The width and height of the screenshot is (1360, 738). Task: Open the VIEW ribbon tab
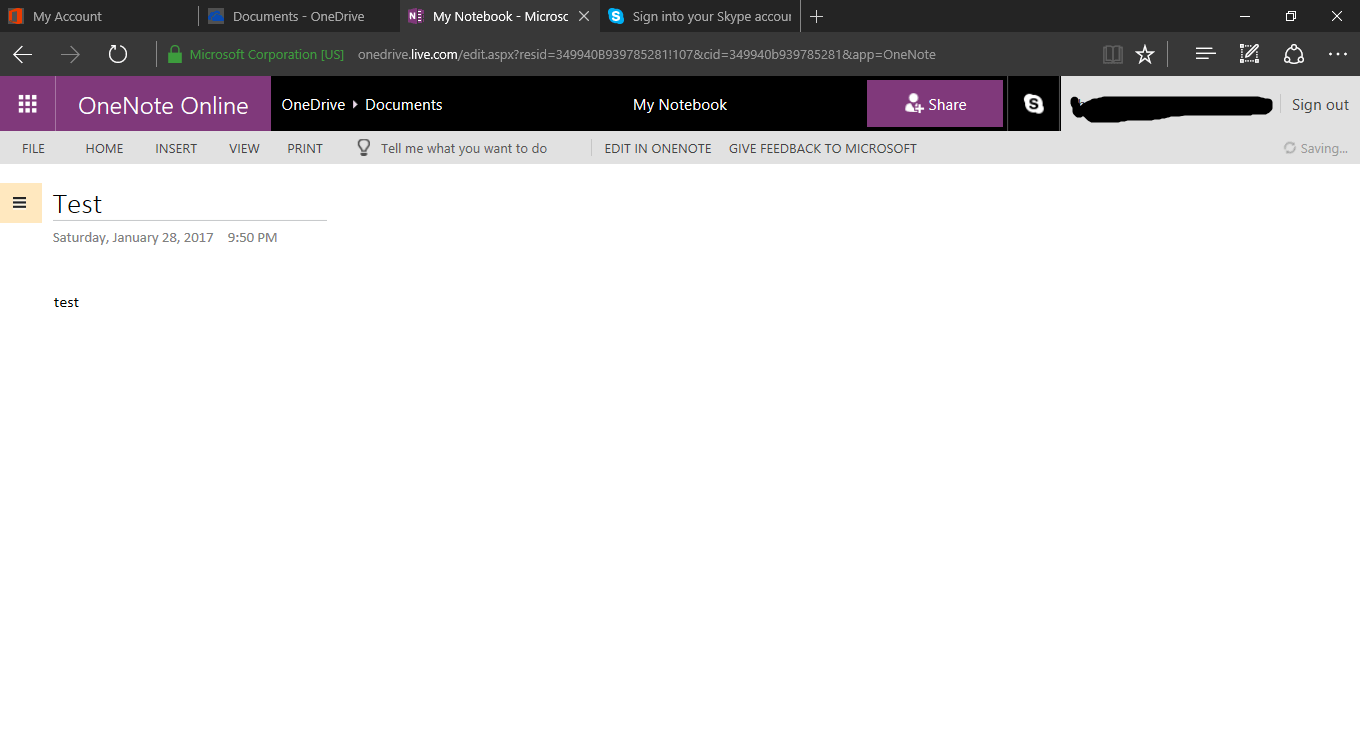point(244,148)
